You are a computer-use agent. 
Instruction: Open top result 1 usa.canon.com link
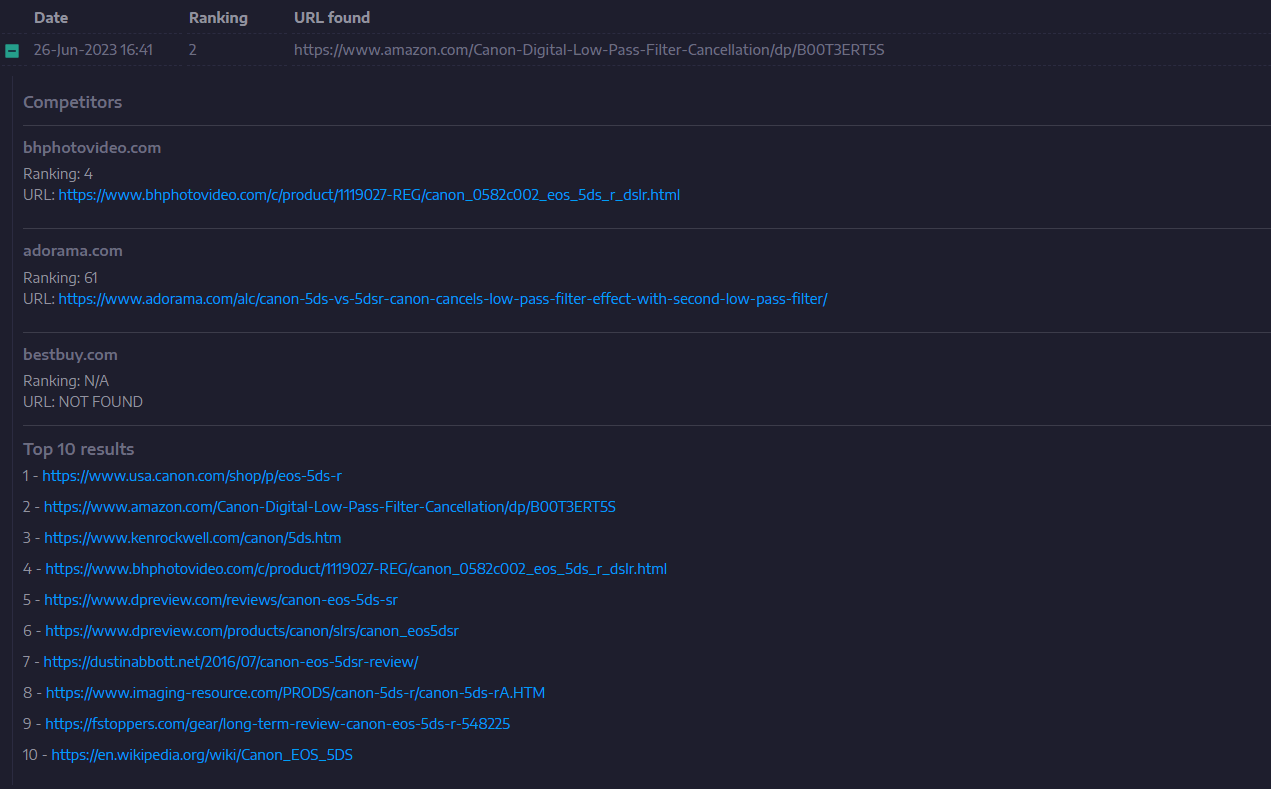(192, 476)
